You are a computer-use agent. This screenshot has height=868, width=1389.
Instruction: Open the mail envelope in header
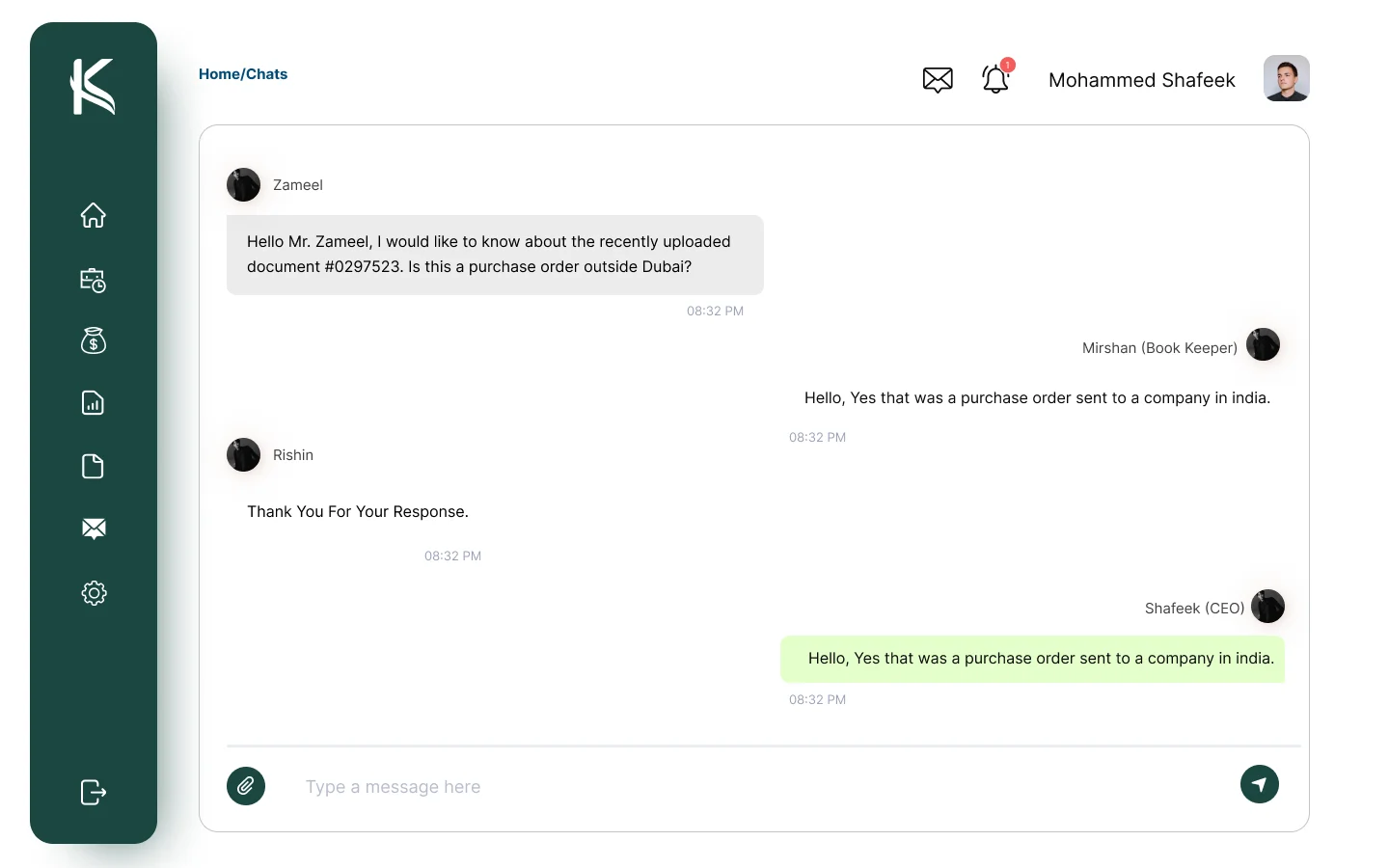(938, 79)
